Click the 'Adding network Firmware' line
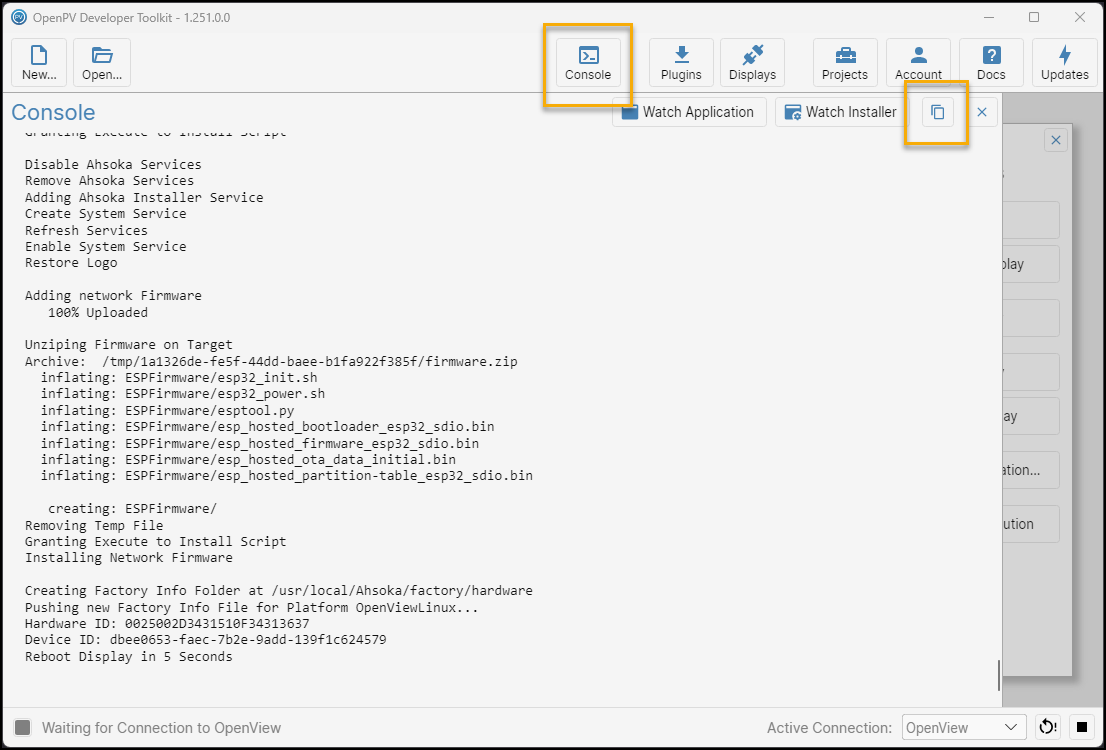1106x750 pixels. click(x=113, y=296)
